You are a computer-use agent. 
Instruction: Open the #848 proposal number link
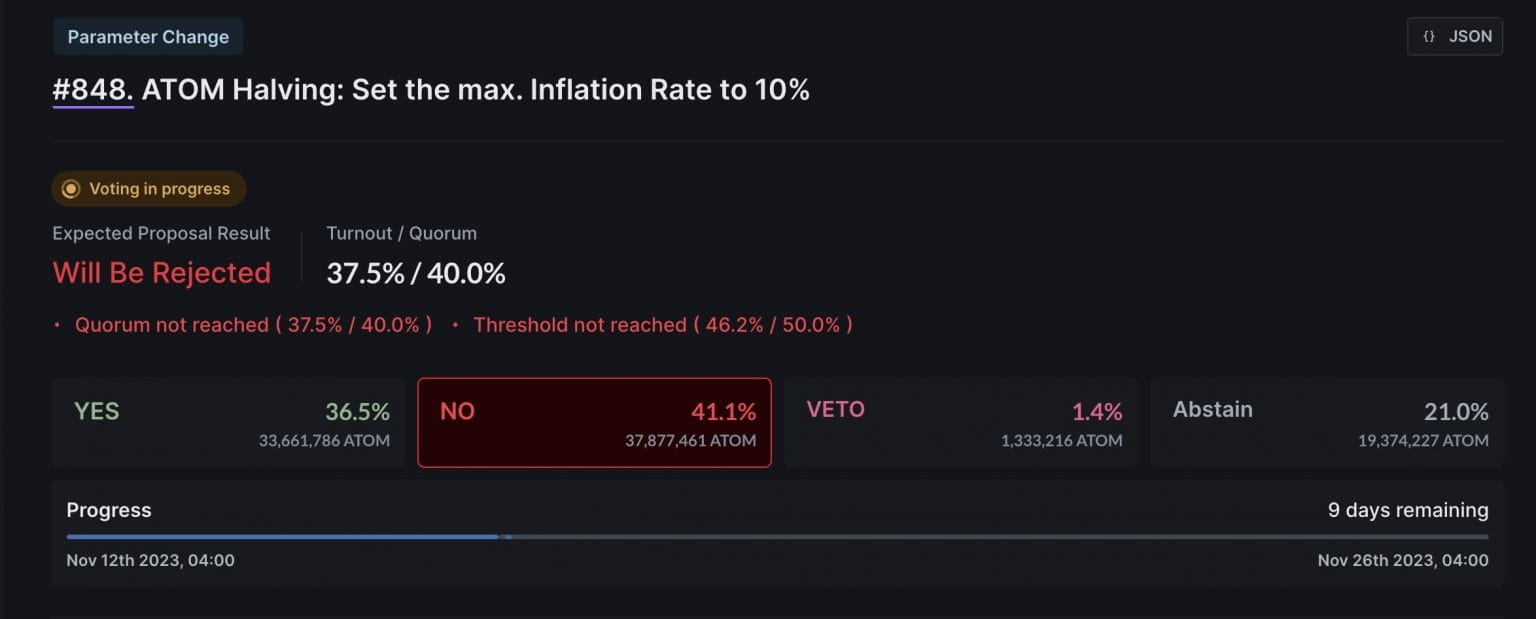(93, 90)
